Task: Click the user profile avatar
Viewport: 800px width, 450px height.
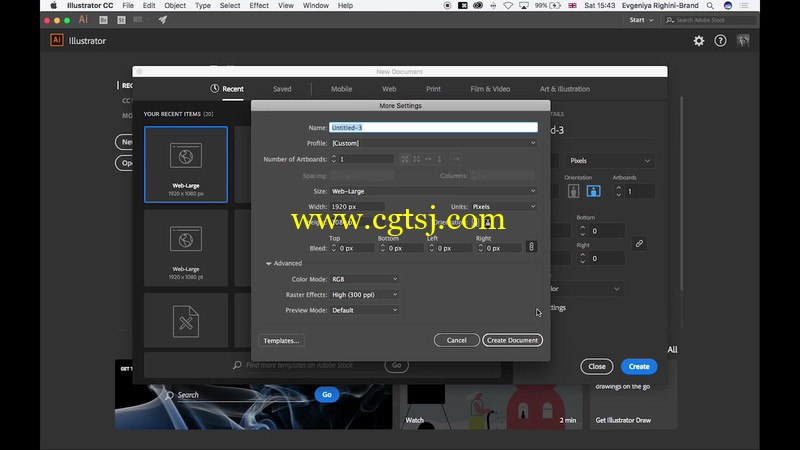Action: (x=743, y=41)
